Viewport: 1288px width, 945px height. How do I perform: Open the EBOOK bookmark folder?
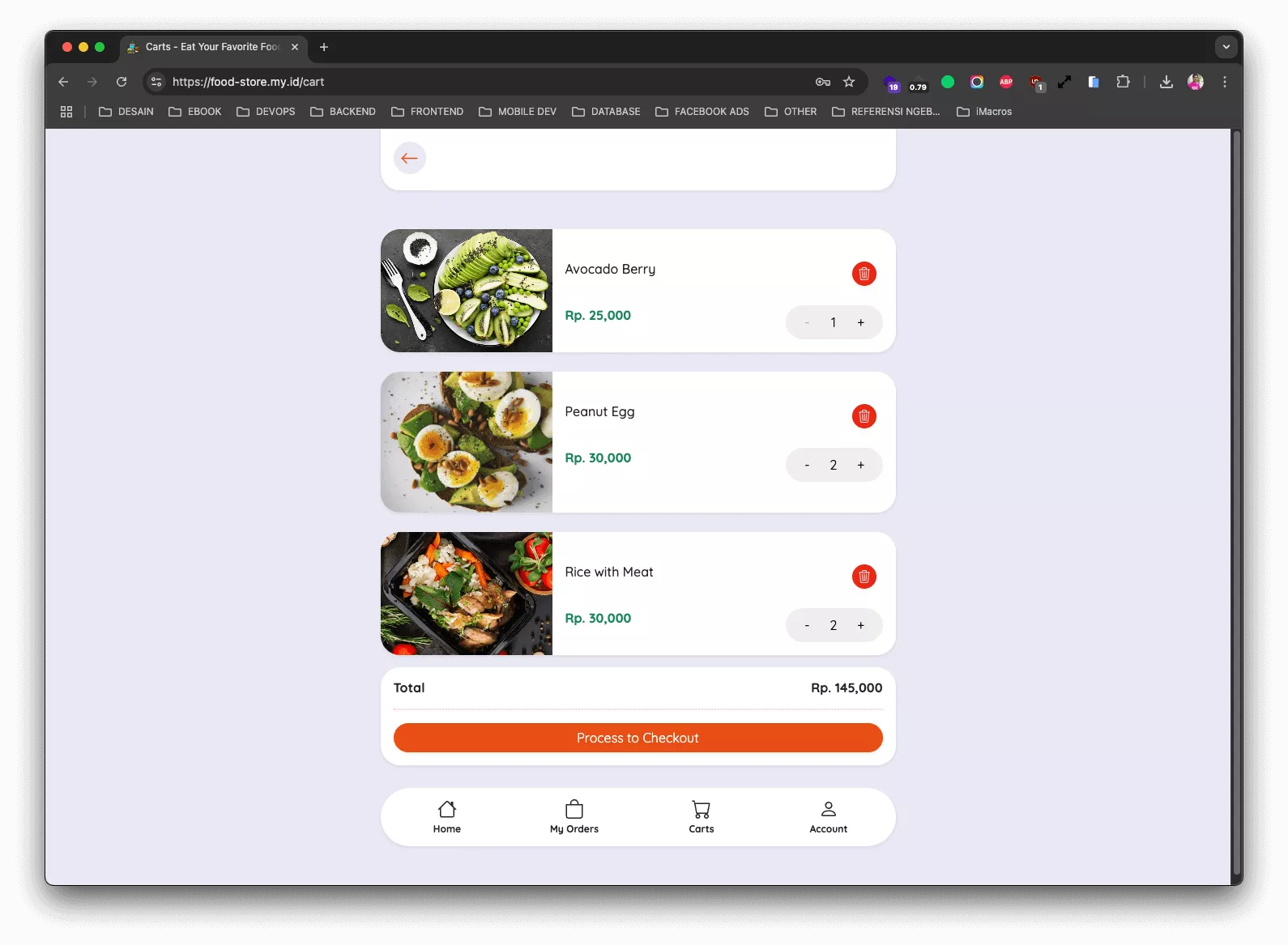click(195, 112)
